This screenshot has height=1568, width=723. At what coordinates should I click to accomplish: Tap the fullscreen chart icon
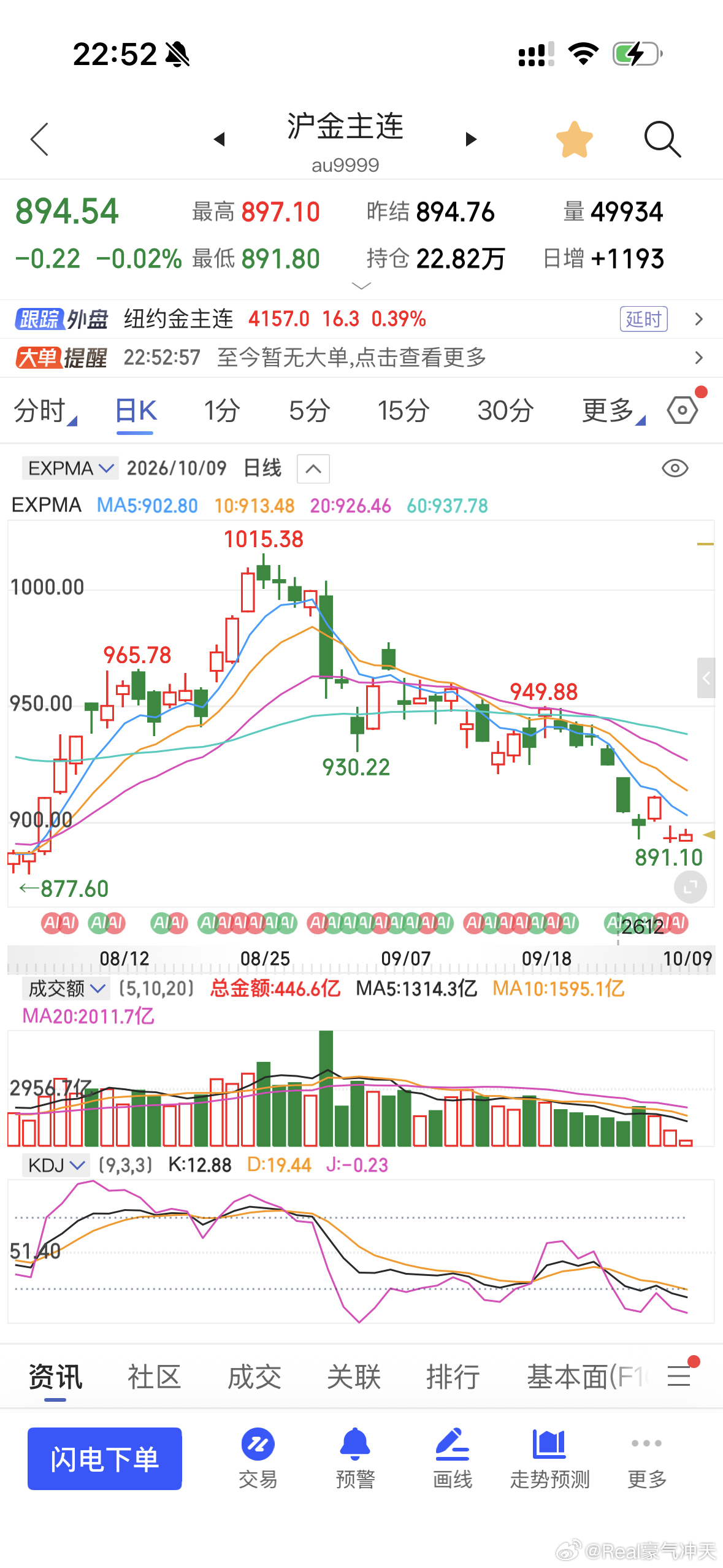pyautogui.click(x=690, y=887)
